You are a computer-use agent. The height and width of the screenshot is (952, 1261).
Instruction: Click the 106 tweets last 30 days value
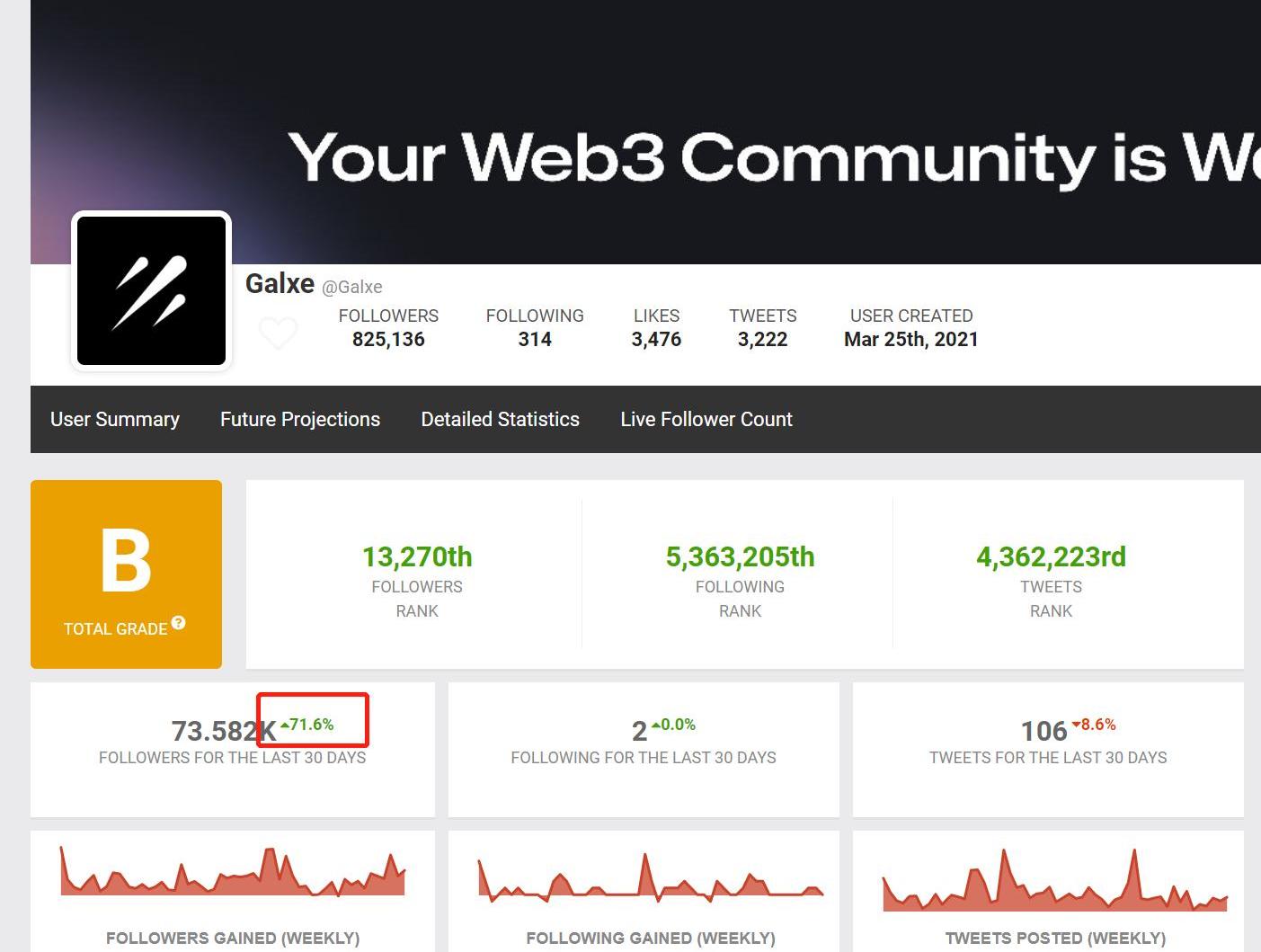[x=1044, y=731]
